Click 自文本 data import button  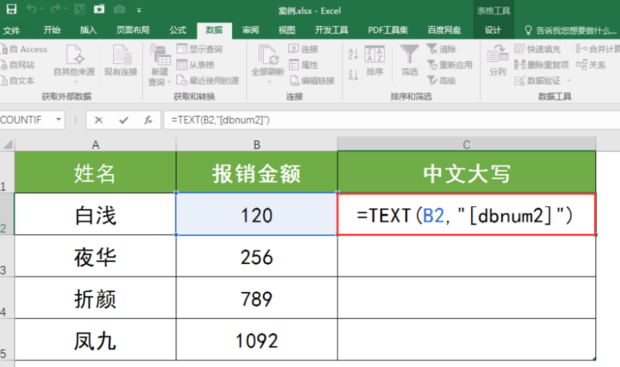18,81
